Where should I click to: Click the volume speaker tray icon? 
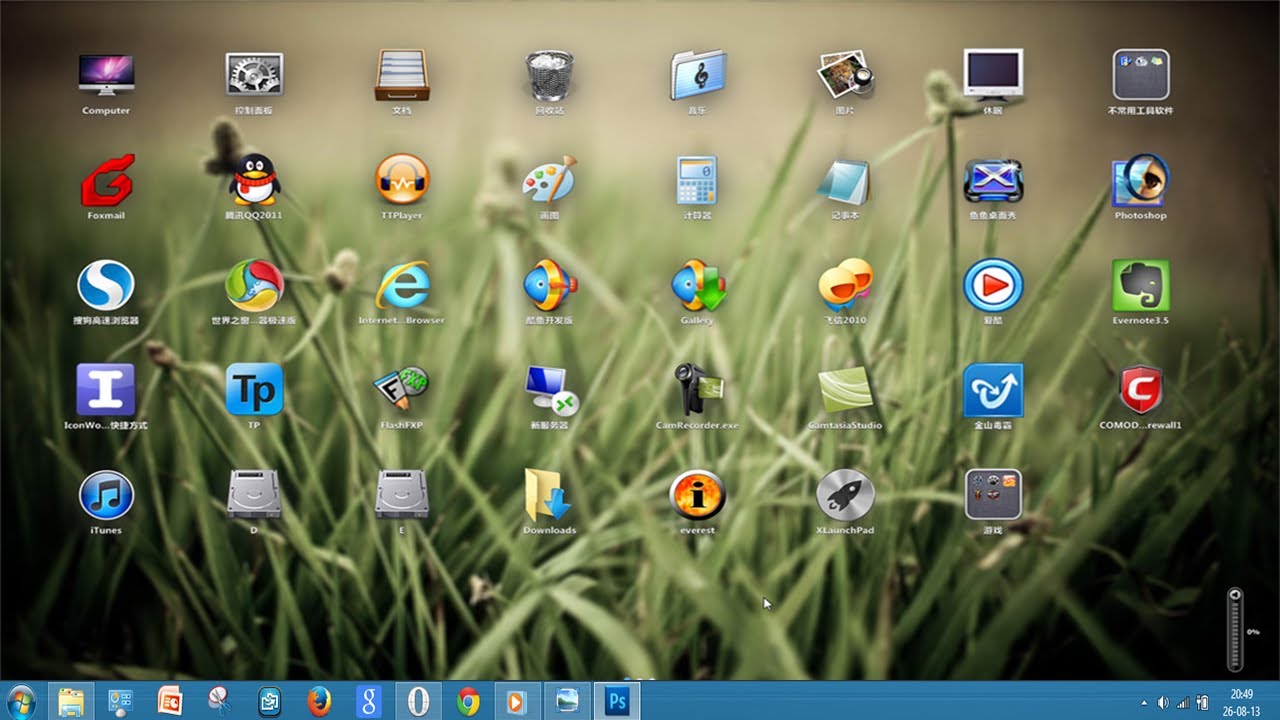[1164, 702]
